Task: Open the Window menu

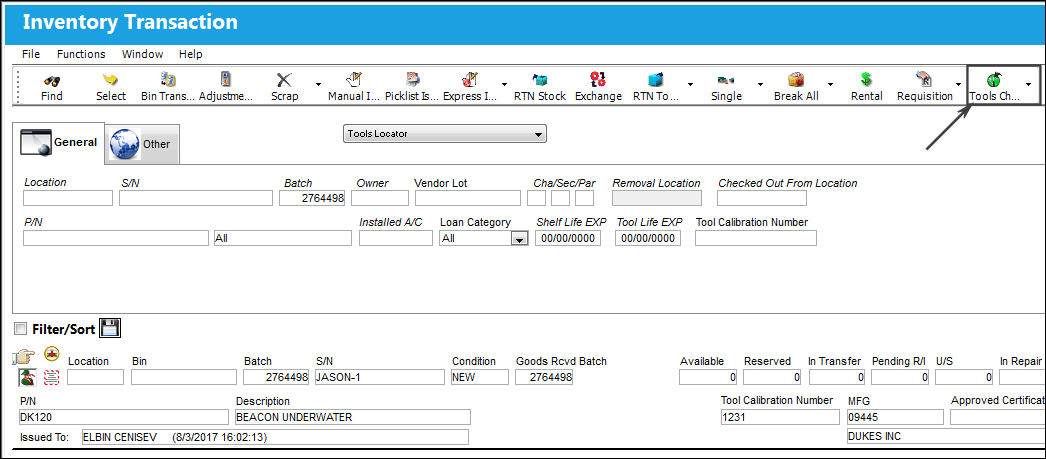Action: click(142, 54)
